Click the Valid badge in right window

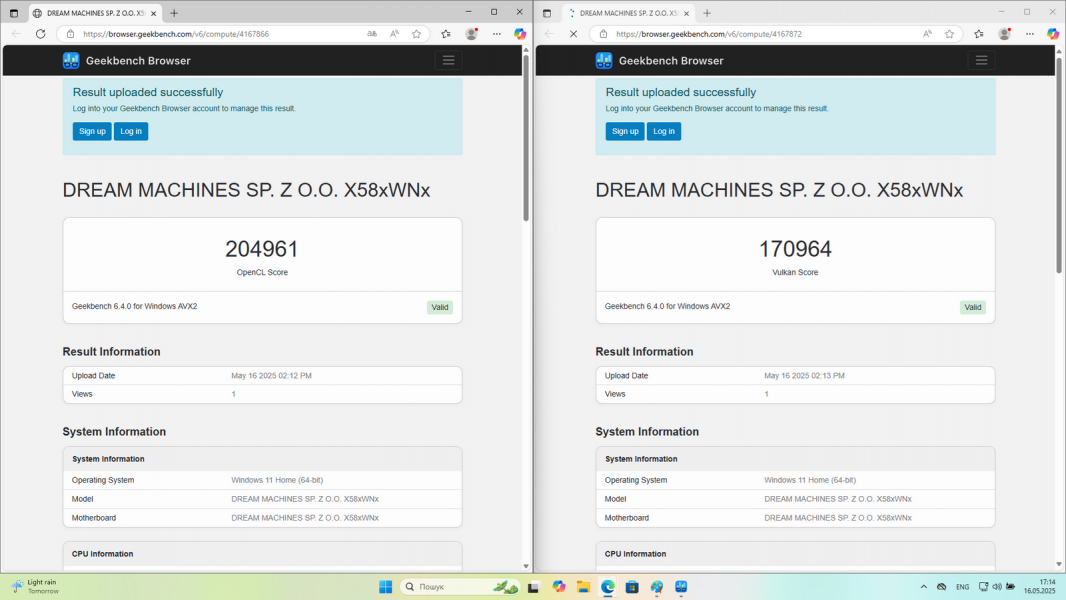[973, 307]
